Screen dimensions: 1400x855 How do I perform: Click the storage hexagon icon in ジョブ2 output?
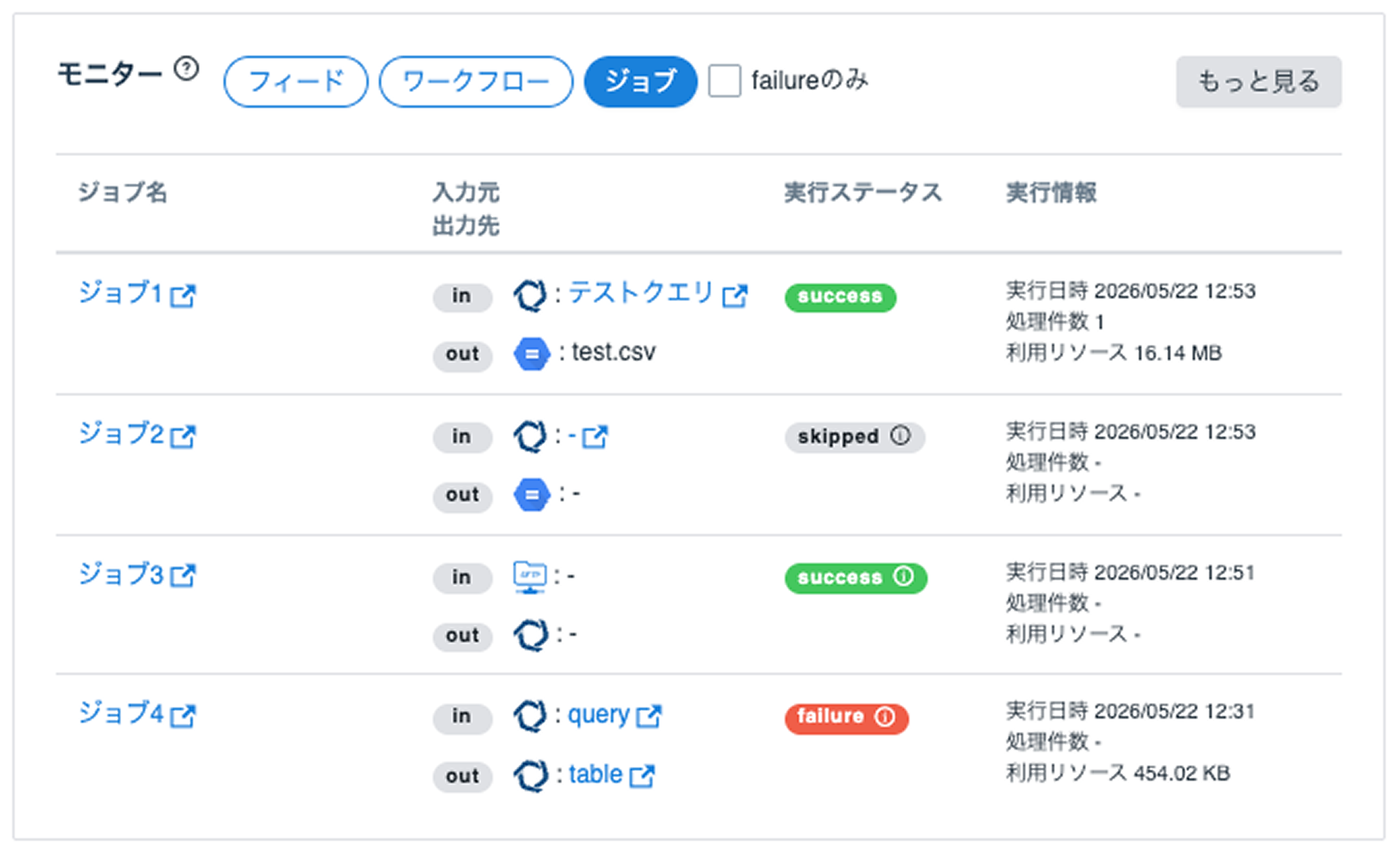click(532, 495)
